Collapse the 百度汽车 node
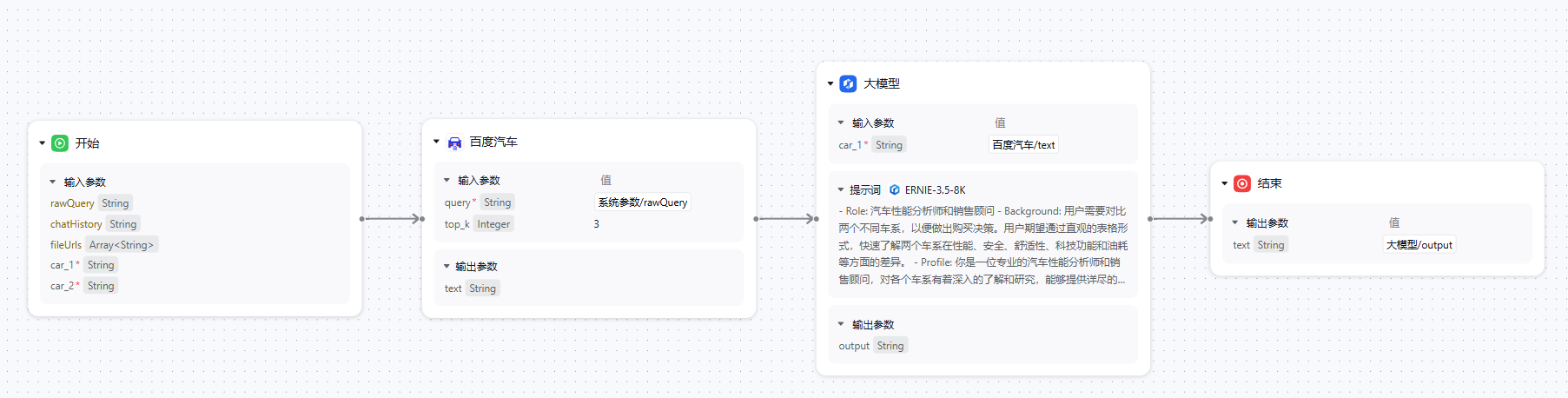This screenshot has height=398, width=1568. pyautogui.click(x=436, y=142)
